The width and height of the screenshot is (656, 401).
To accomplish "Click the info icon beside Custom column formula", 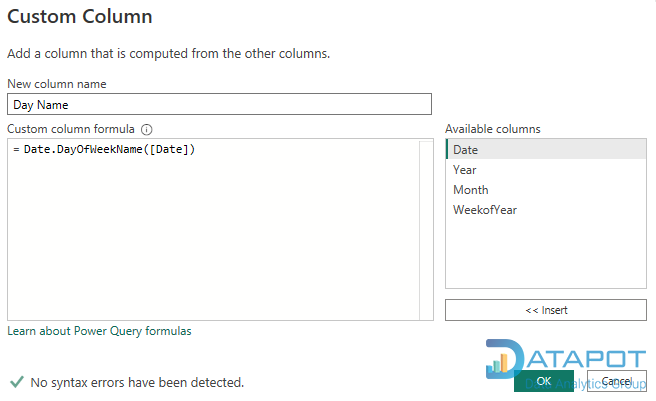I will 146,129.
